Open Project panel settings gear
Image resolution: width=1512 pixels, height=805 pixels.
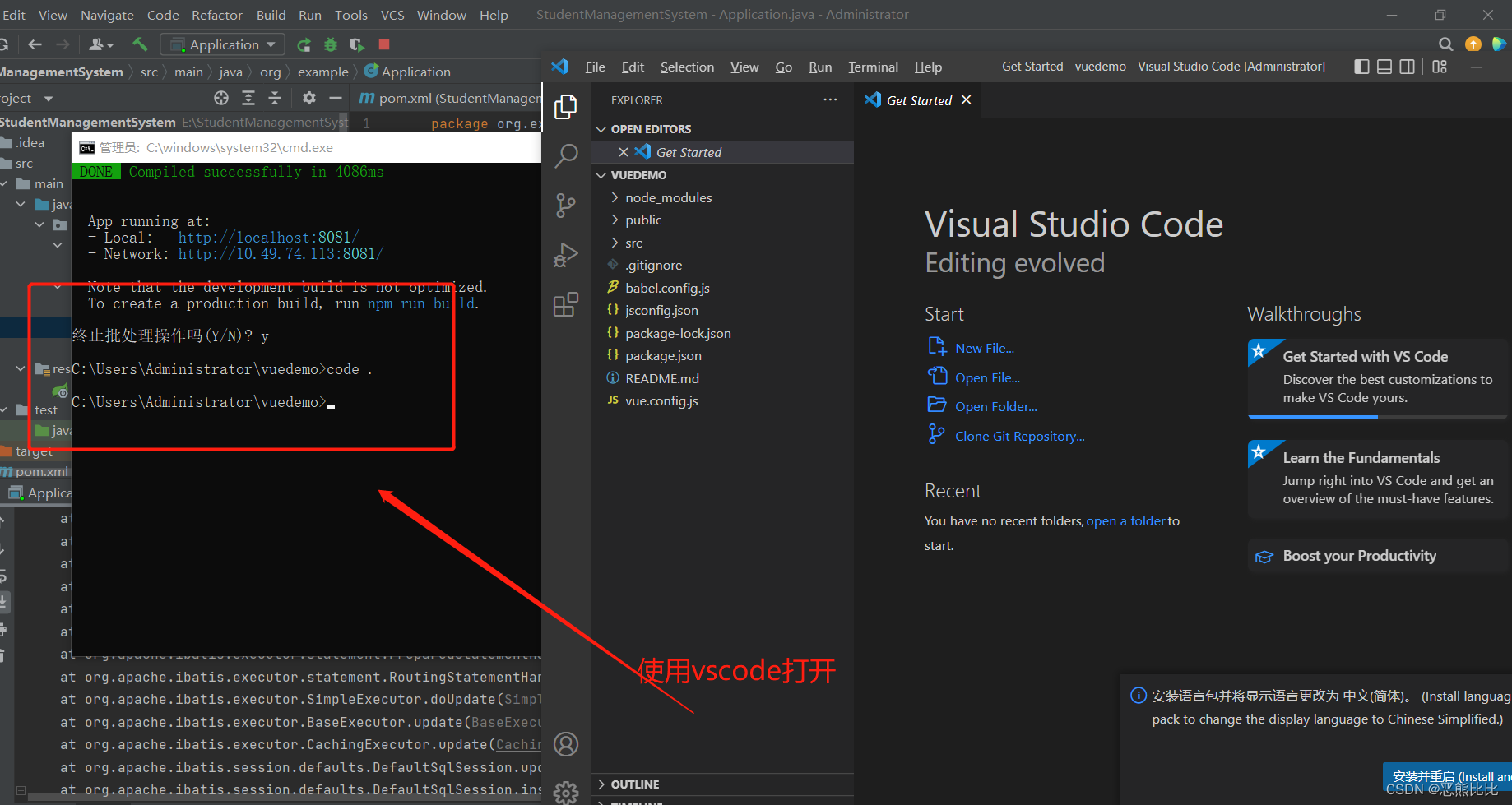[x=308, y=98]
